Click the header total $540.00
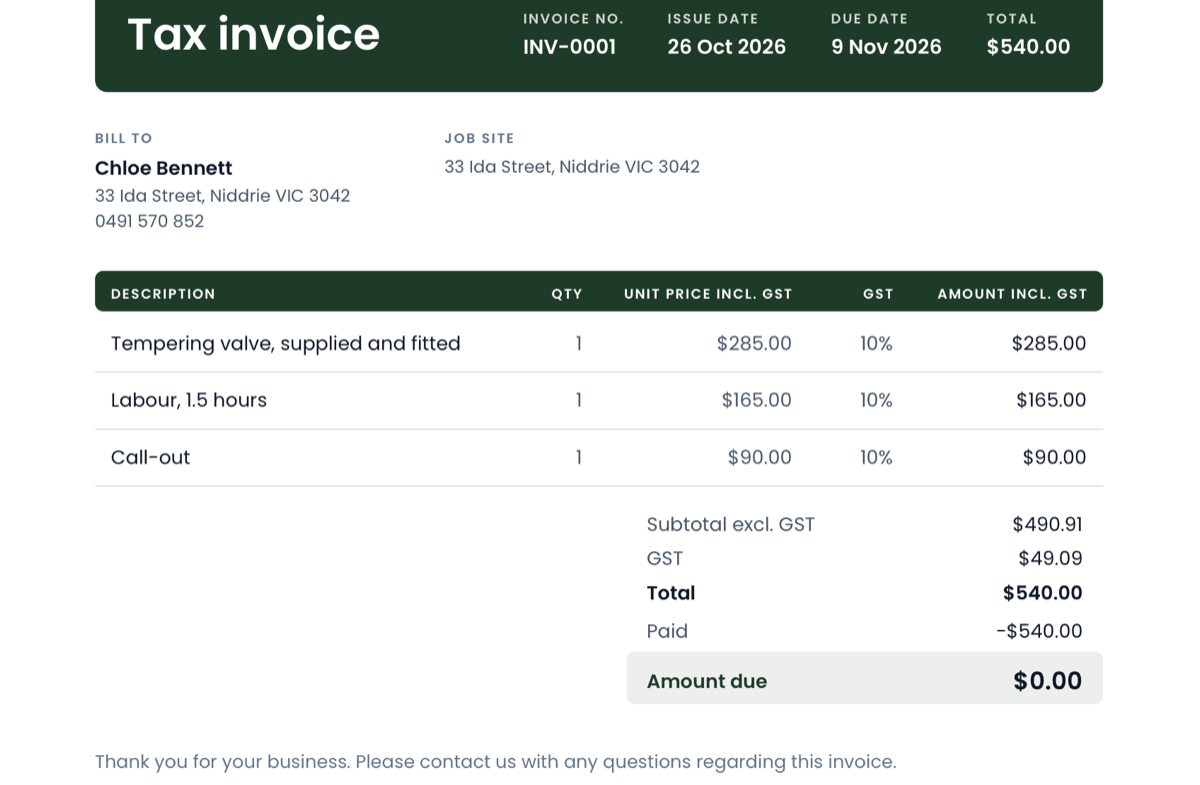Viewport: 1200px width, 785px height. pyautogui.click(x=1028, y=47)
